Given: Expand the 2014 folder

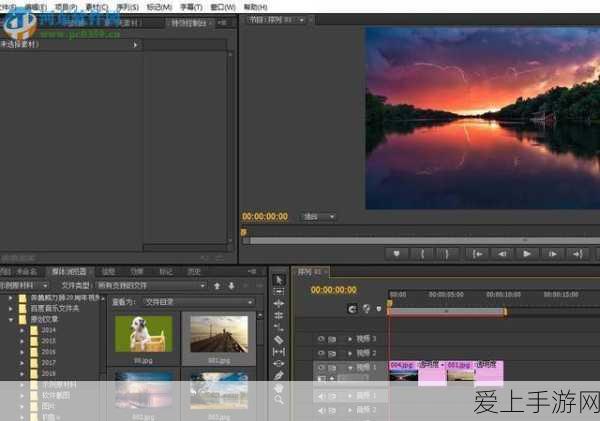Looking at the screenshot, I should pyautogui.click(x=22, y=330).
